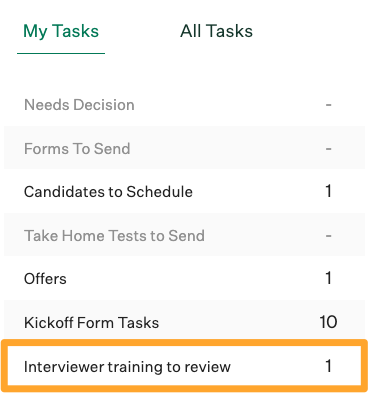This screenshot has height=397, width=368.
Task: Click the count 10 for Kickoff Form Tasks
Action: point(328,322)
